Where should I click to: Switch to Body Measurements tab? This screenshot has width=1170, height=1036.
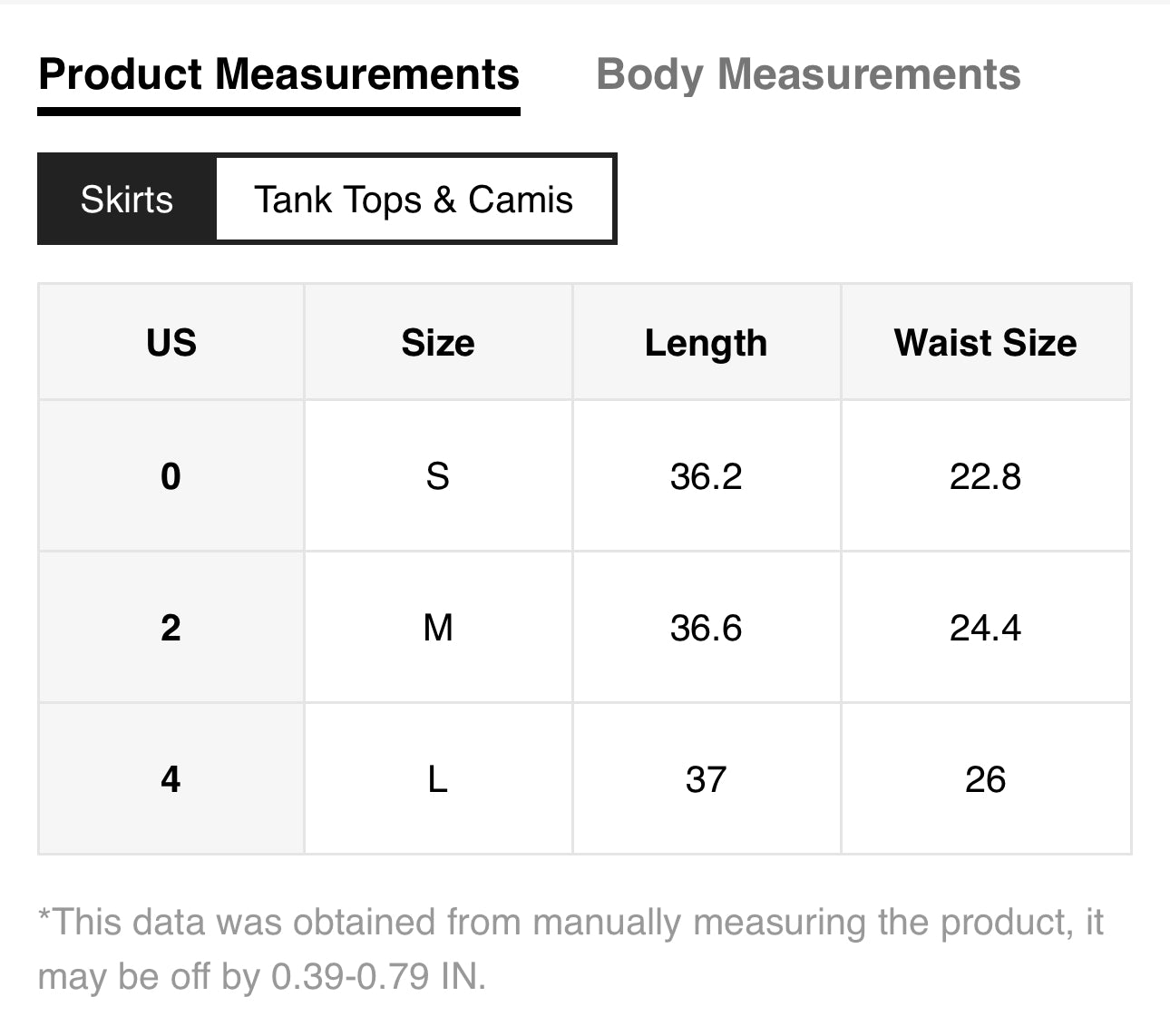coord(808,74)
